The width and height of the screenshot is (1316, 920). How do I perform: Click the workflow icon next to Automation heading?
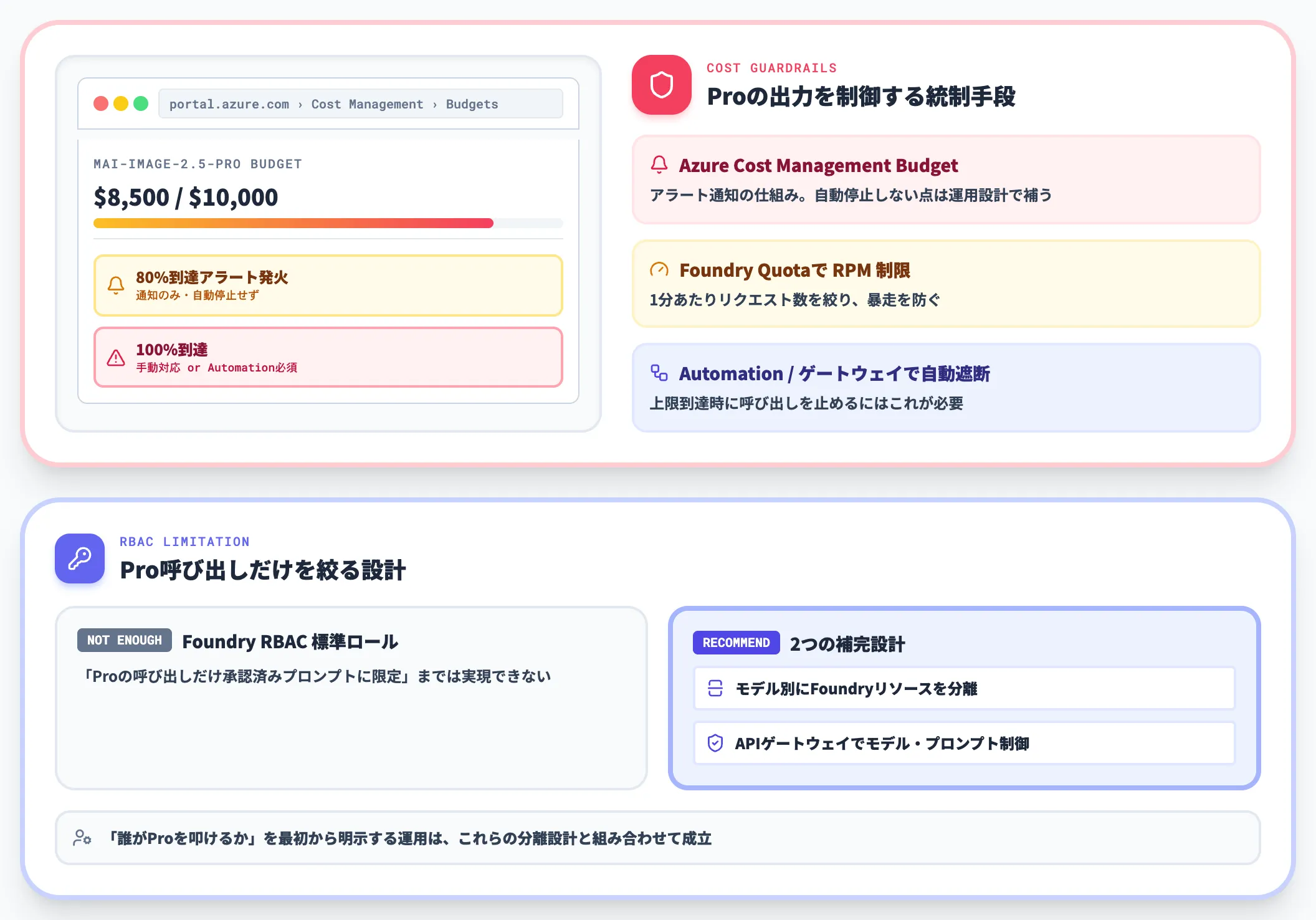pos(659,373)
